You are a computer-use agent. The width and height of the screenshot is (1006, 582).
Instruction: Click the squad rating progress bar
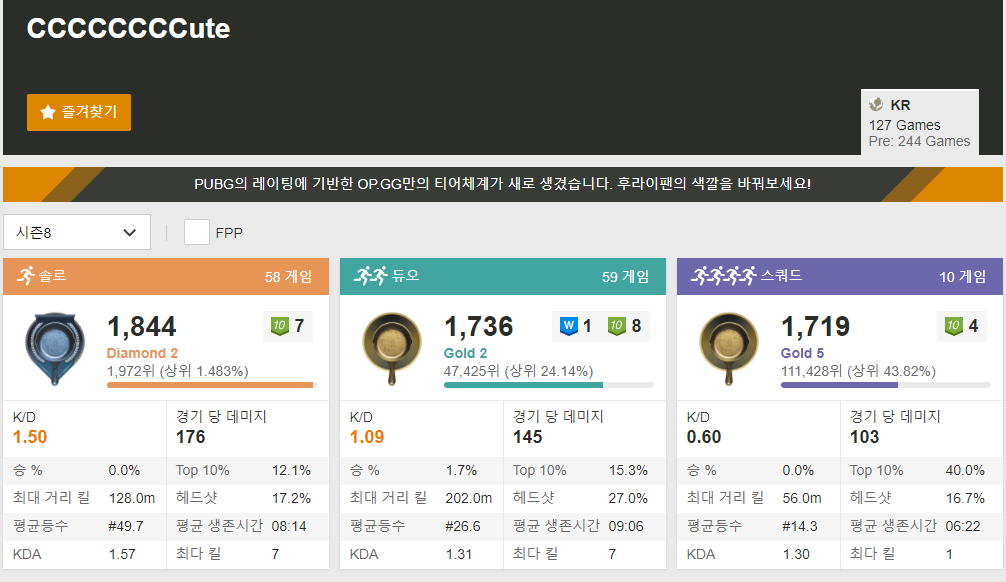(x=885, y=385)
